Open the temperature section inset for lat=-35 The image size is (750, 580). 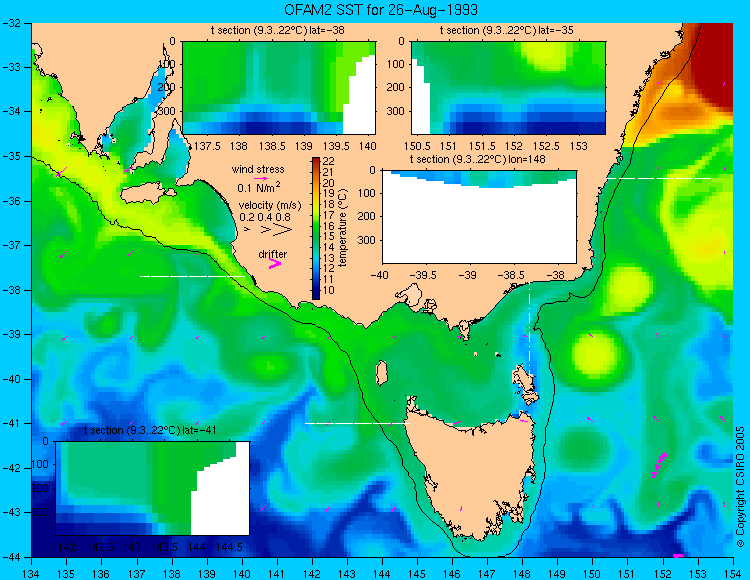click(508, 88)
